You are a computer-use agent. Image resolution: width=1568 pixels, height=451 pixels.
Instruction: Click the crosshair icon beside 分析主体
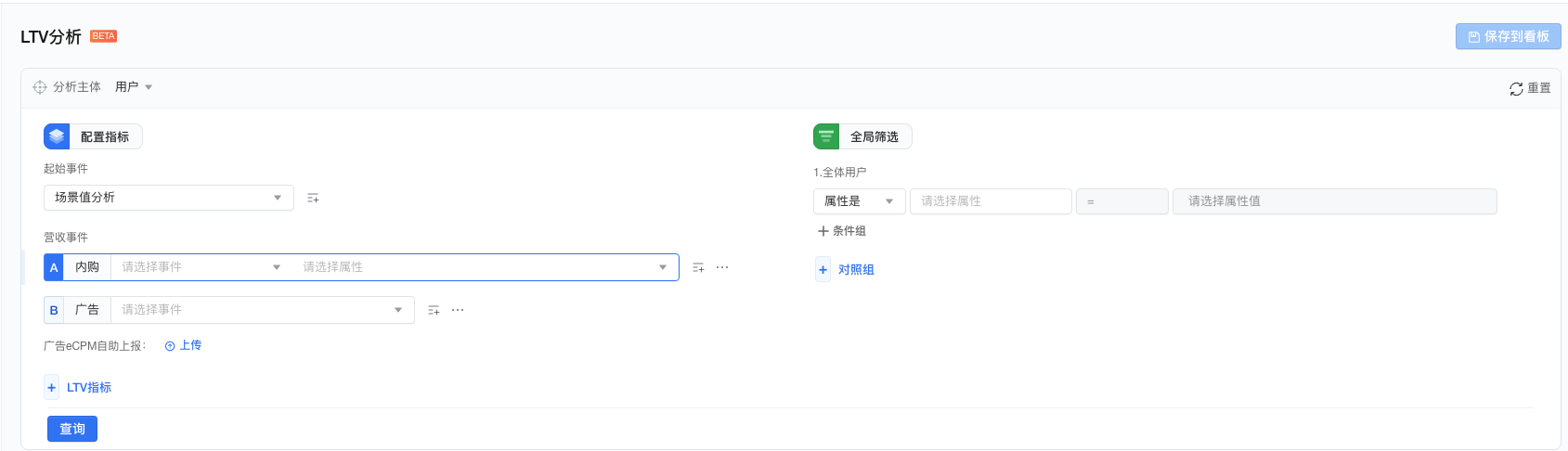click(x=40, y=87)
